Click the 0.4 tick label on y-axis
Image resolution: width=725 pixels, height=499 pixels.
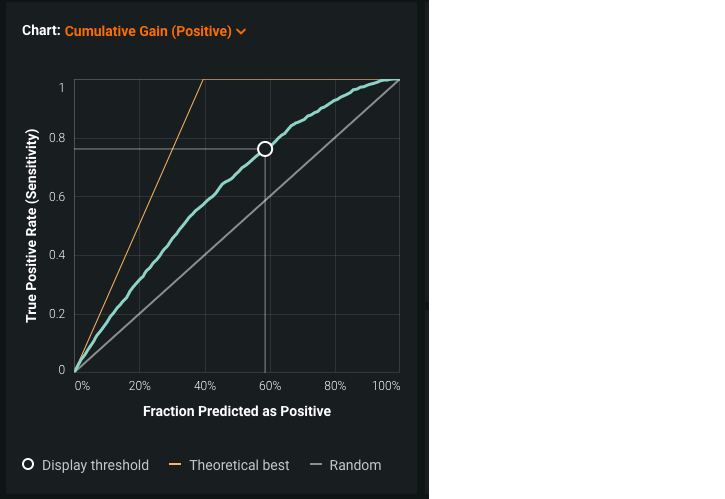tap(56, 255)
